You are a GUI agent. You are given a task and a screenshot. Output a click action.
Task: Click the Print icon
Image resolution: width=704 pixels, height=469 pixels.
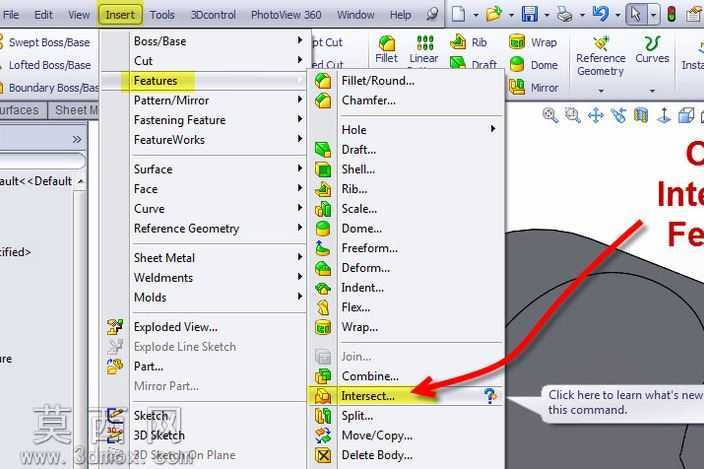click(x=564, y=14)
